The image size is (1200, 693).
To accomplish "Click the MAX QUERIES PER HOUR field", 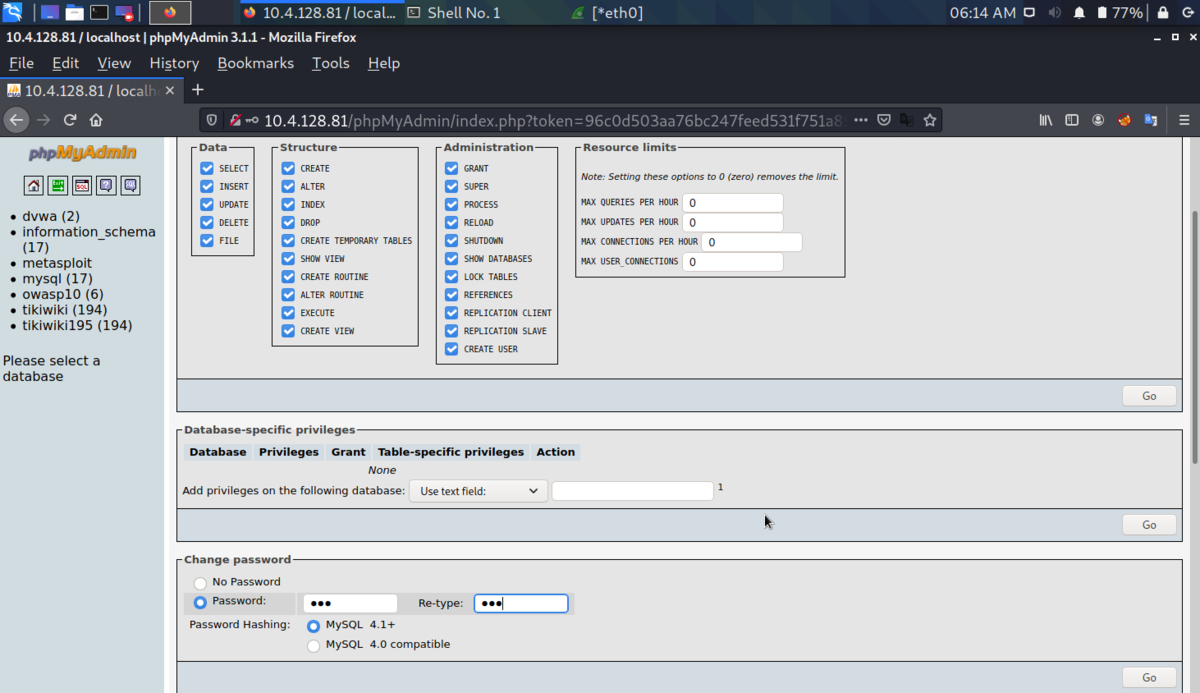I will pos(733,203).
